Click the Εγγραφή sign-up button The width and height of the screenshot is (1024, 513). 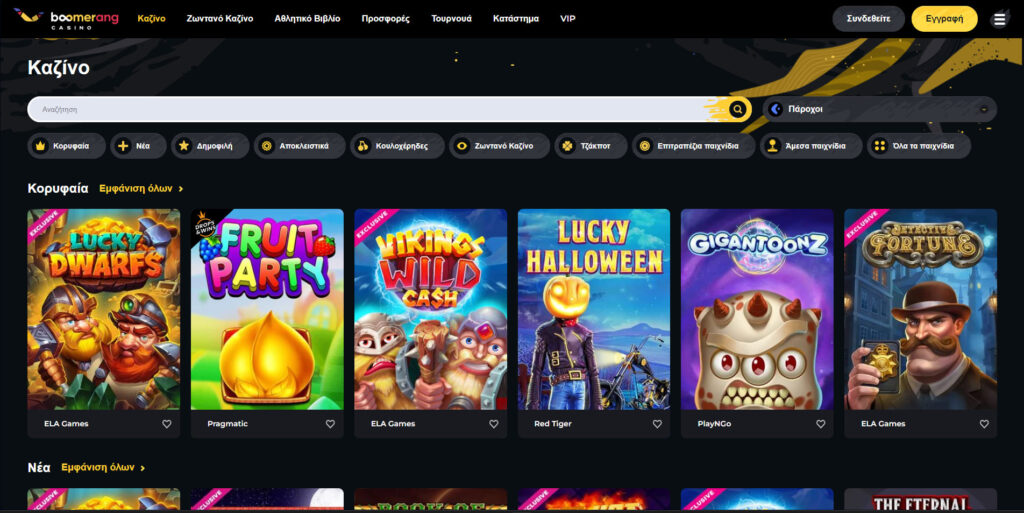[x=944, y=19]
